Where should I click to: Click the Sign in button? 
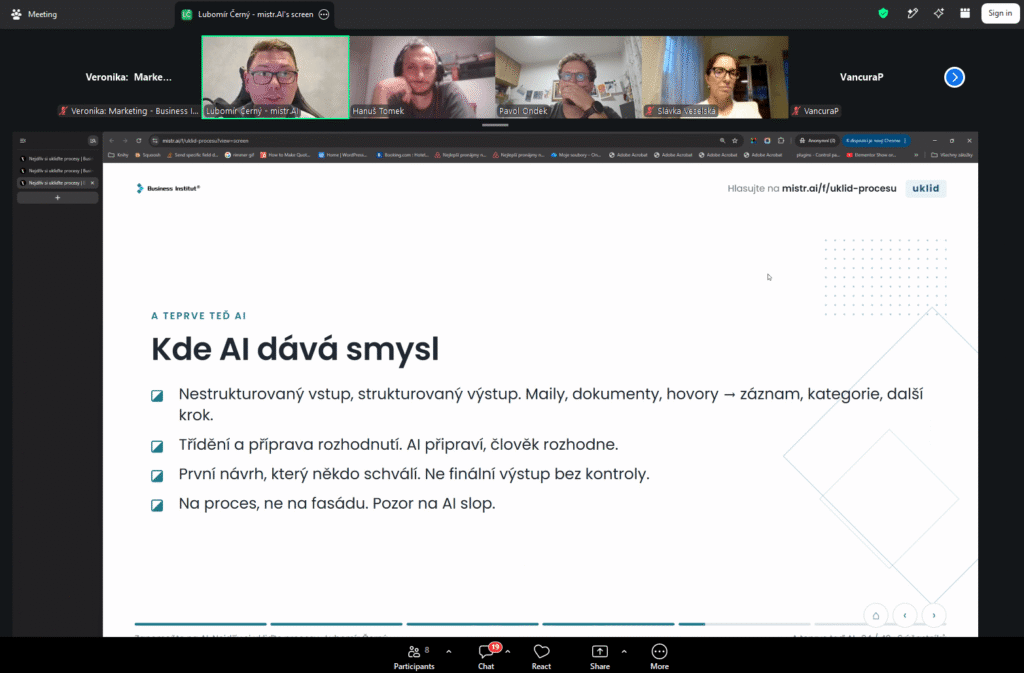pos(1000,13)
